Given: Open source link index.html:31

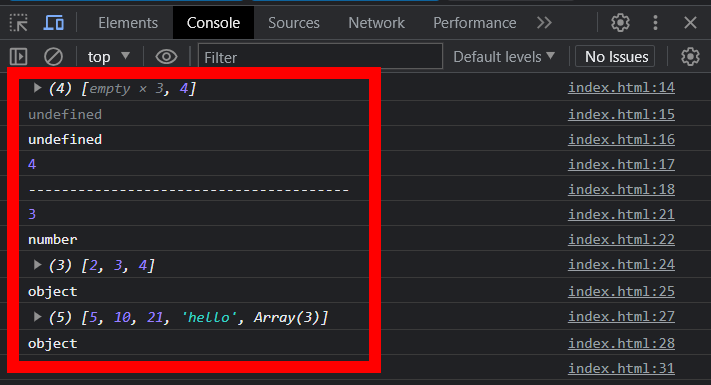Looking at the screenshot, I should (x=621, y=368).
